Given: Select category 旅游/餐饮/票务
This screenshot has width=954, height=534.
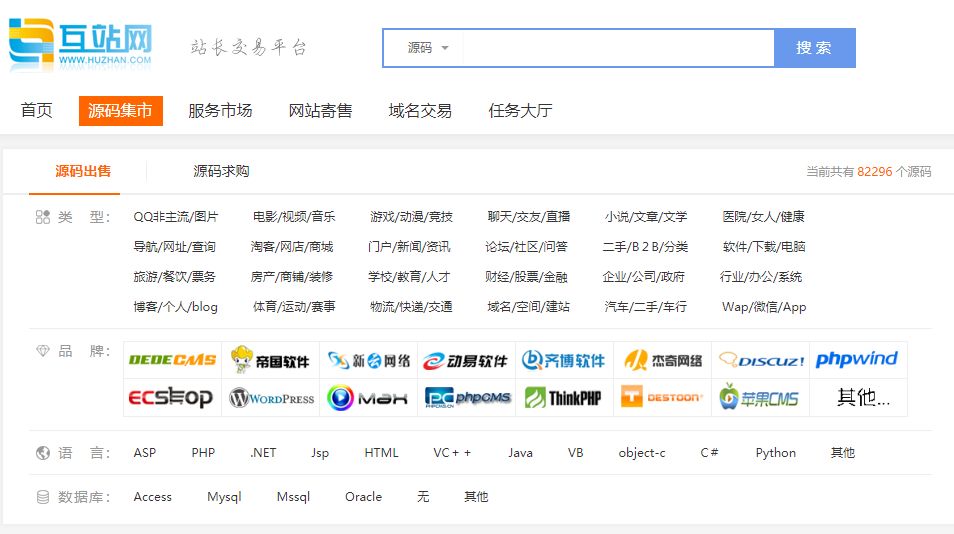Looking at the screenshot, I should [175, 277].
